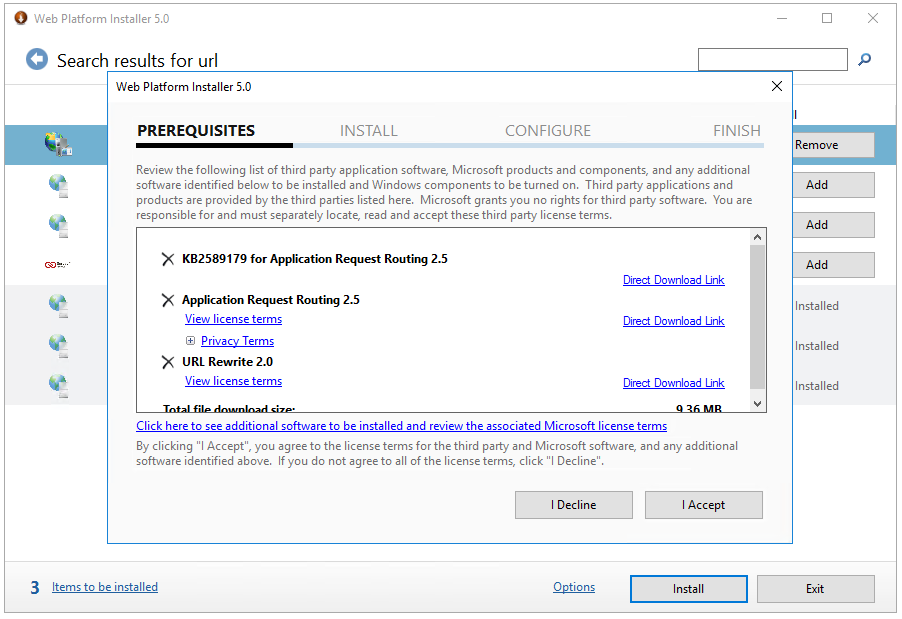902x619 pixels.
Task: Click the back arrow next to Search results
Action: point(37,59)
